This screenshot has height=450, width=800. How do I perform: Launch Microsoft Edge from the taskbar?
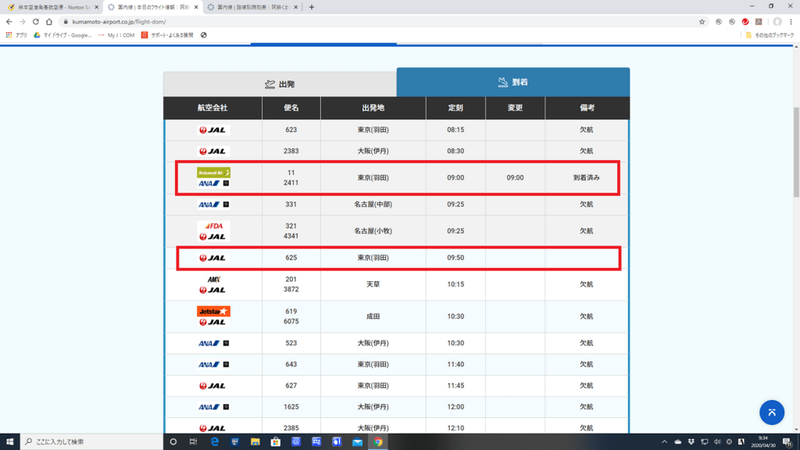(x=214, y=442)
